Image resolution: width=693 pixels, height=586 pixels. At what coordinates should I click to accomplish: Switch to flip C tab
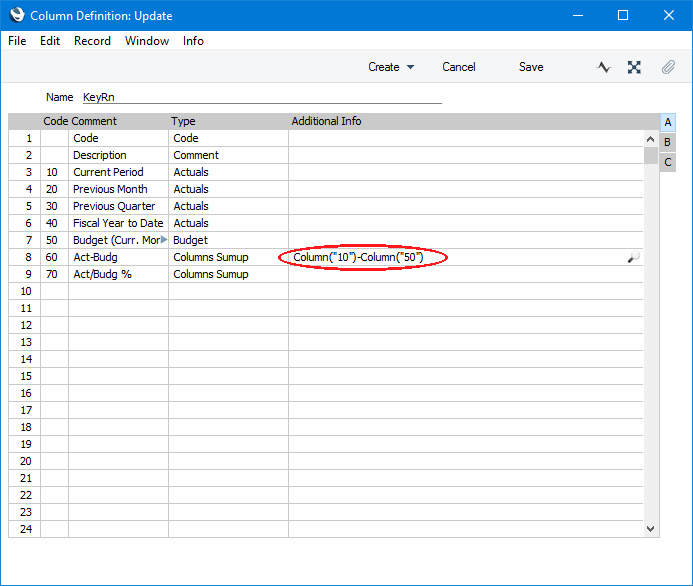click(668, 162)
